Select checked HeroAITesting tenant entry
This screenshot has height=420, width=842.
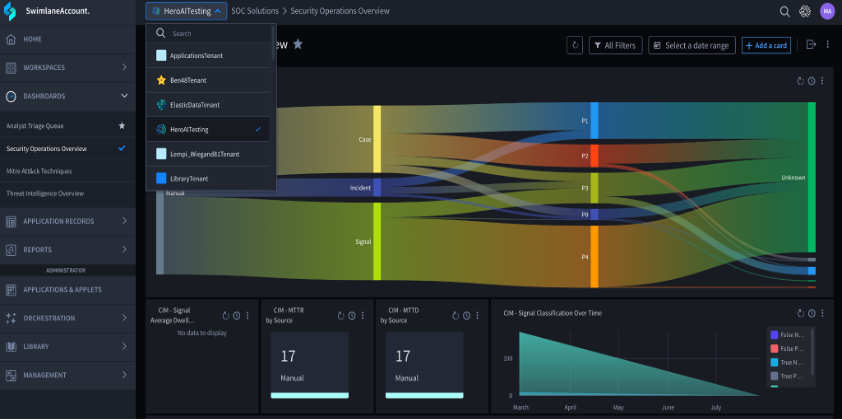208,129
